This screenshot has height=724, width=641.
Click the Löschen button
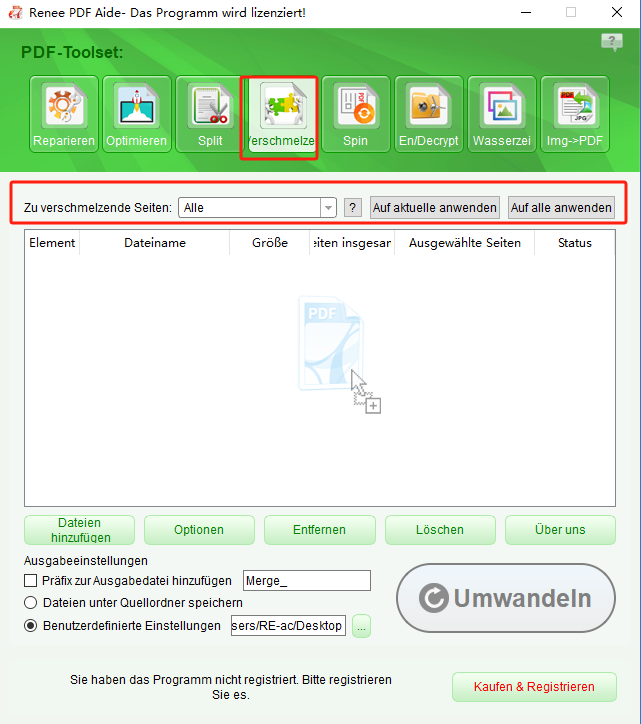440,530
